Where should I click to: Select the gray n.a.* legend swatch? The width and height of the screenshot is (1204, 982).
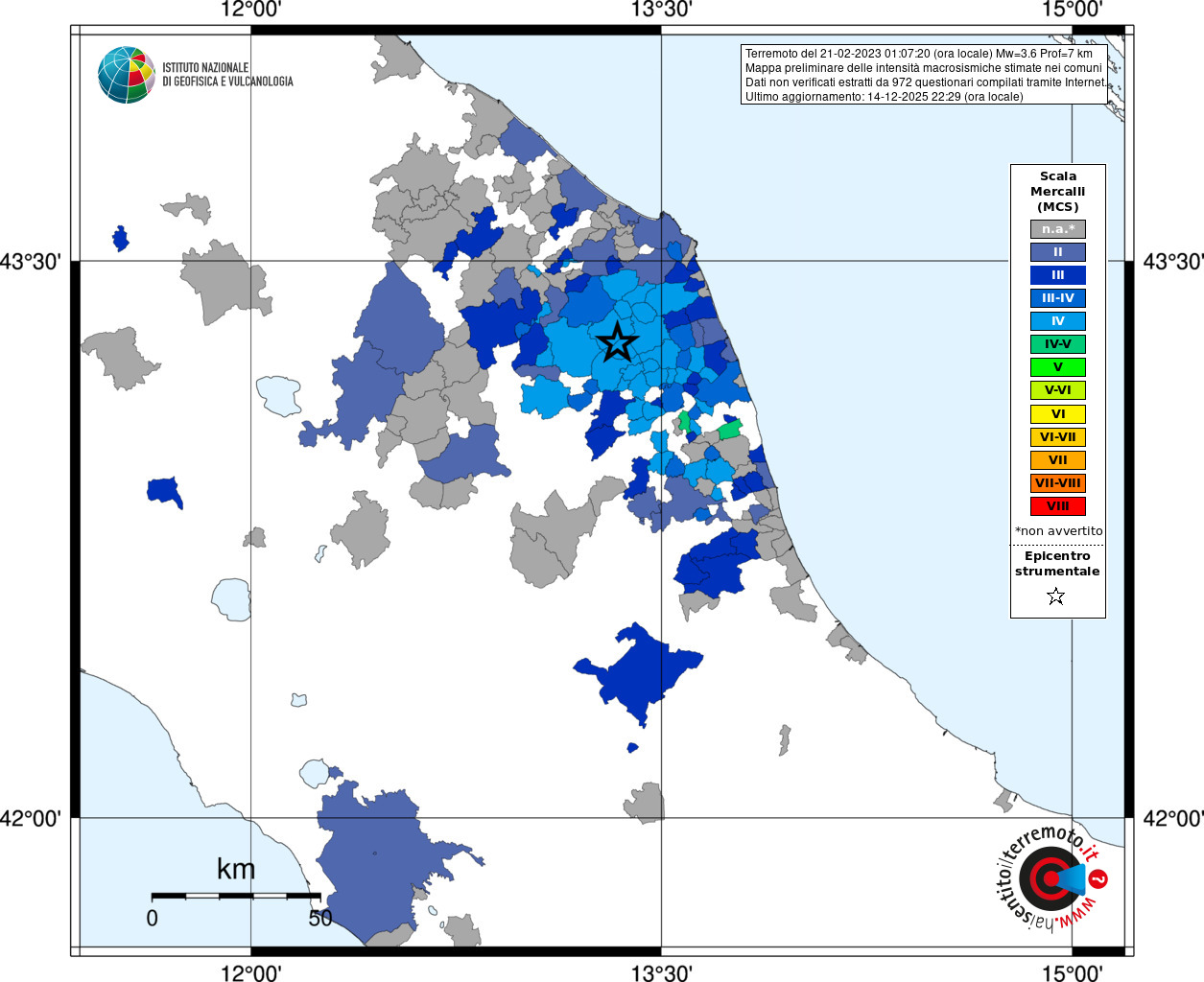click(x=1058, y=229)
